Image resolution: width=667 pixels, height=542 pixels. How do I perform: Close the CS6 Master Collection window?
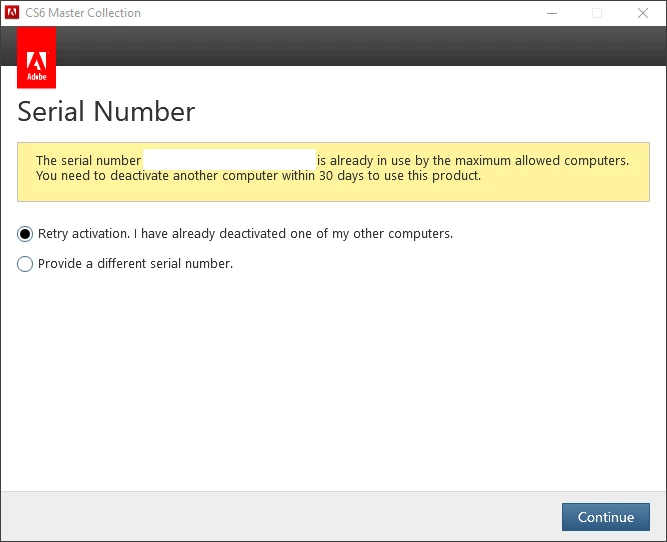643,13
